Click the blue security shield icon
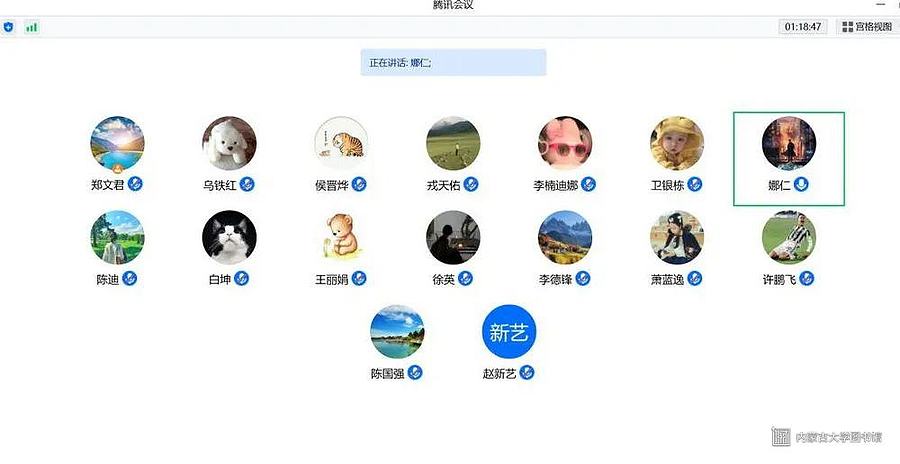Screen dimensions: 900x464 [x=9, y=27]
